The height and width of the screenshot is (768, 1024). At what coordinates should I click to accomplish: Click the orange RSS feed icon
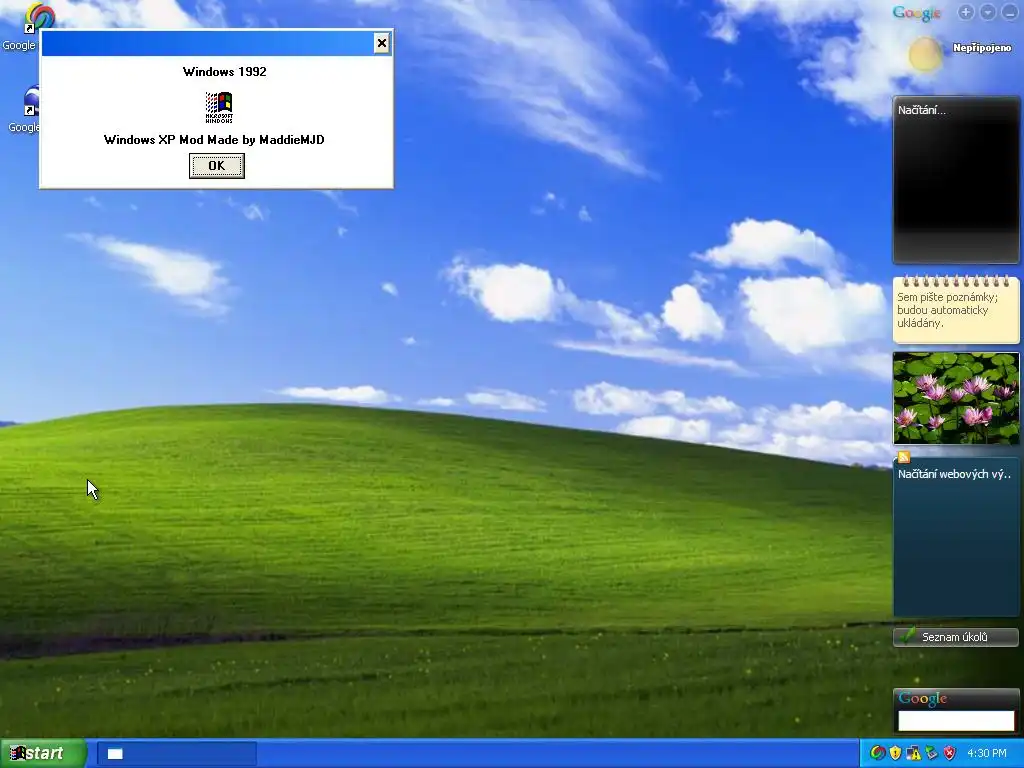click(x=904, y=456)
